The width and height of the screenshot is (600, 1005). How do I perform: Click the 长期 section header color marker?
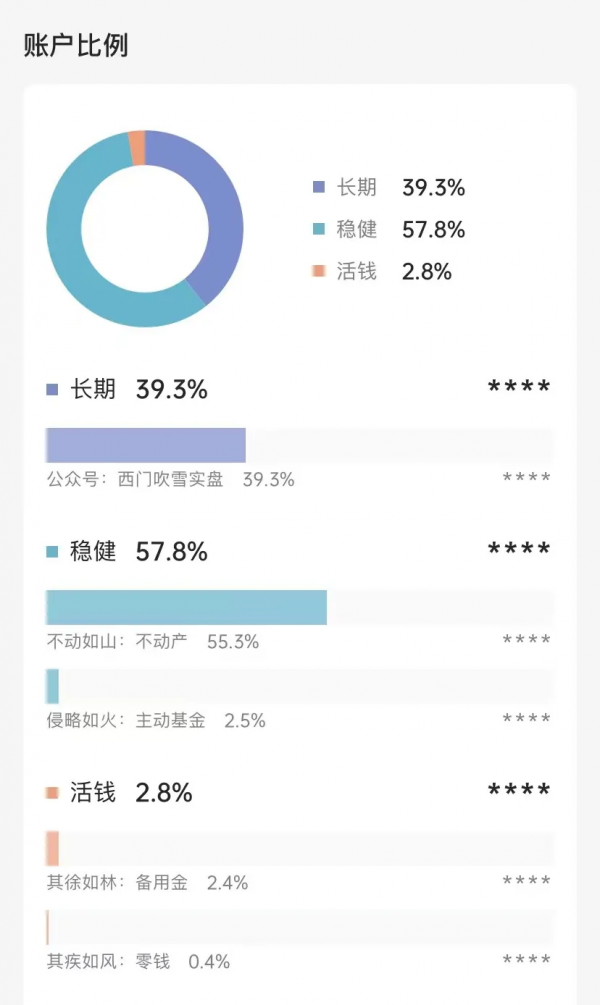[x=52, y=390]
